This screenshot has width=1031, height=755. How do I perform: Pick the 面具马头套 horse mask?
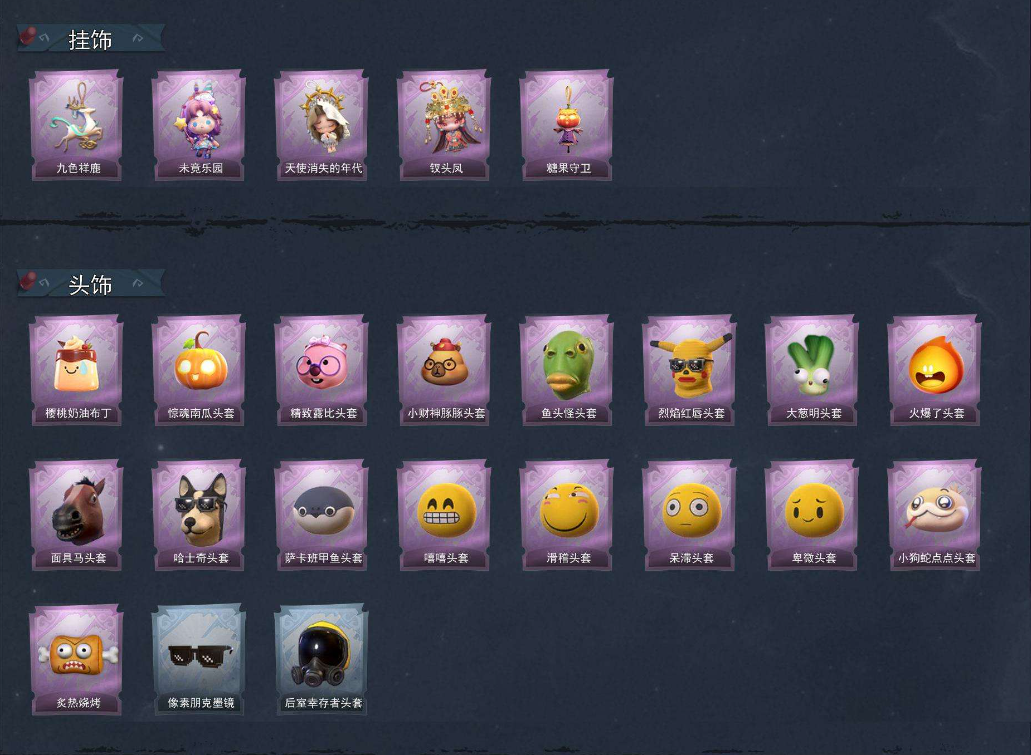coord(77,515)
